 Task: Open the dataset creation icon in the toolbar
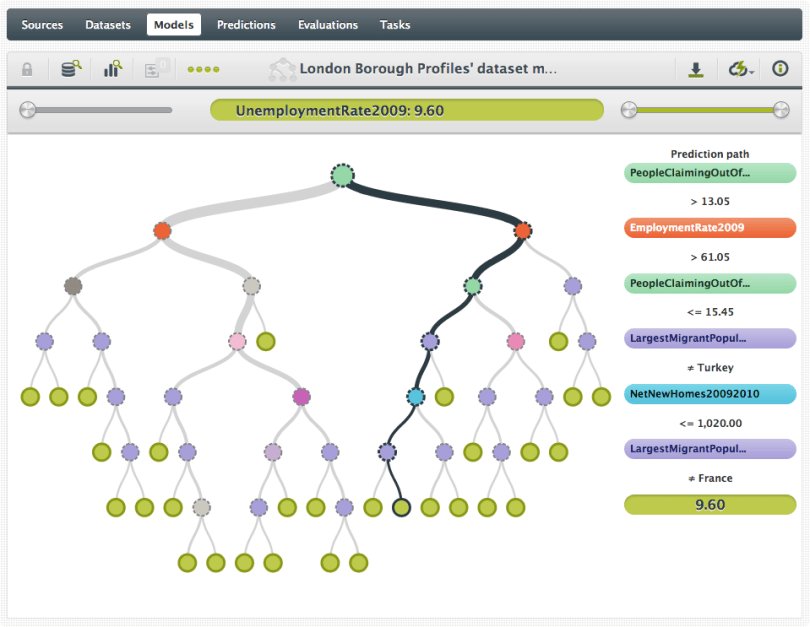[69, 68]
